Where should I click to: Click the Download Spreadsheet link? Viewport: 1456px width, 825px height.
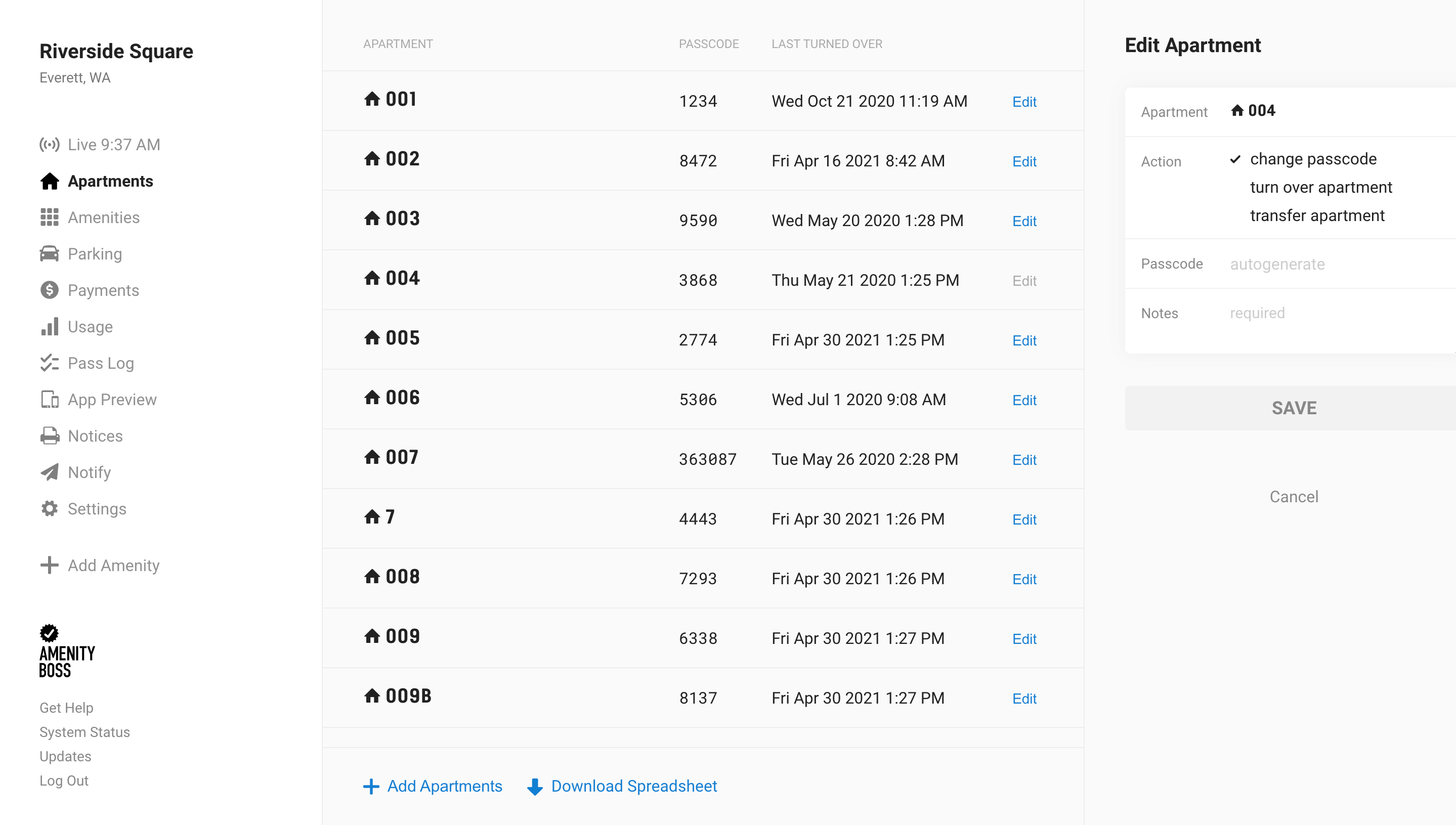click(634, 787)
